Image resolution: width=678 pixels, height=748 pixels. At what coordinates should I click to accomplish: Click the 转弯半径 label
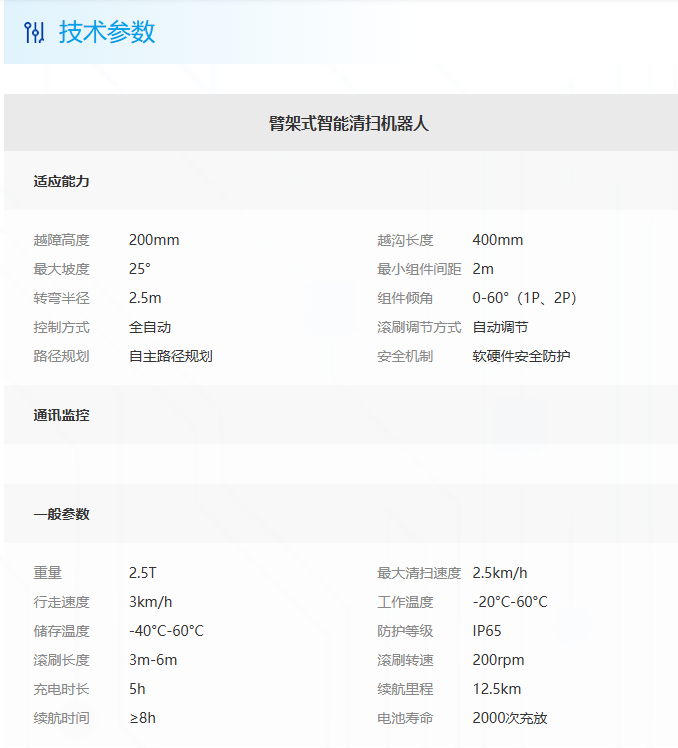(x=61, y=298)
